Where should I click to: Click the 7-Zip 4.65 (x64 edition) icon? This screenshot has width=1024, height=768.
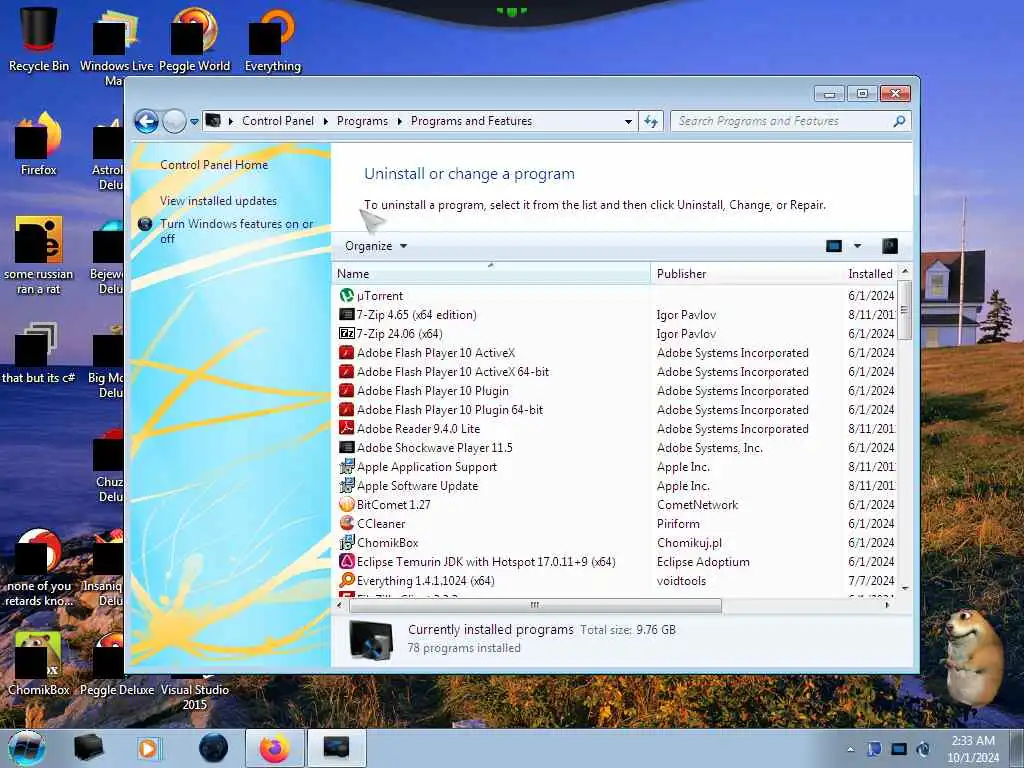347,315
